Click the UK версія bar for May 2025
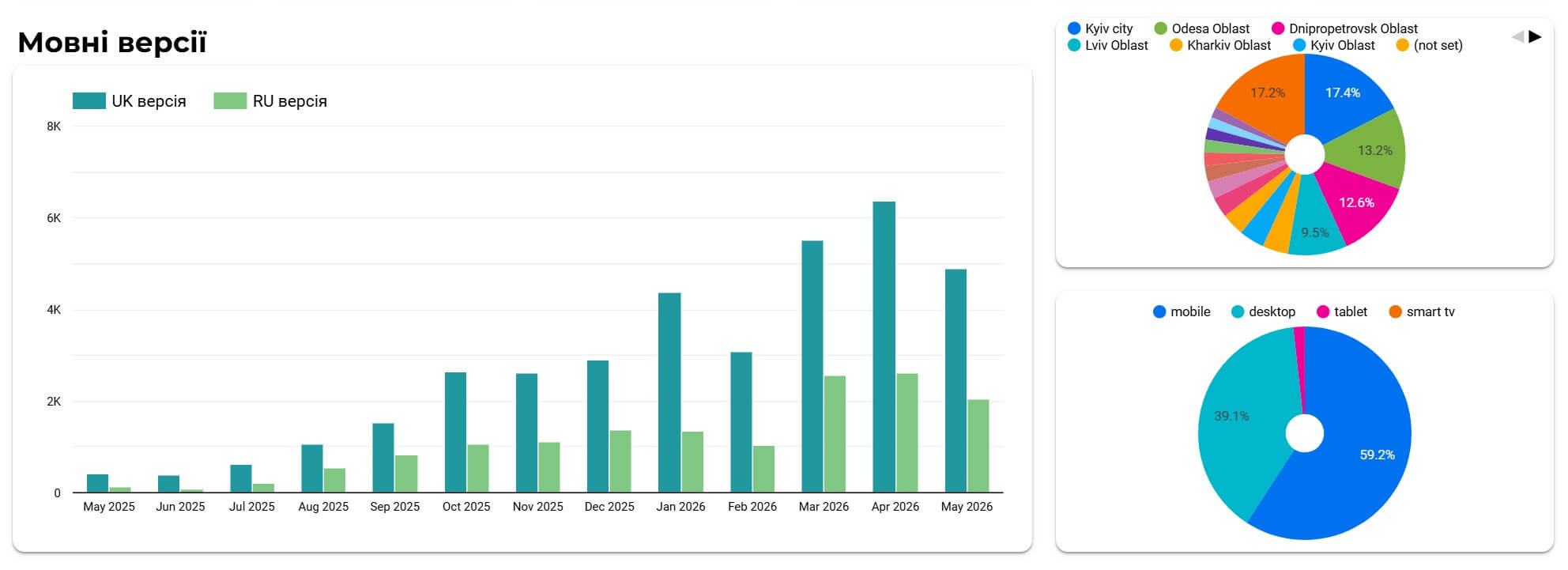 pos(97,484)
